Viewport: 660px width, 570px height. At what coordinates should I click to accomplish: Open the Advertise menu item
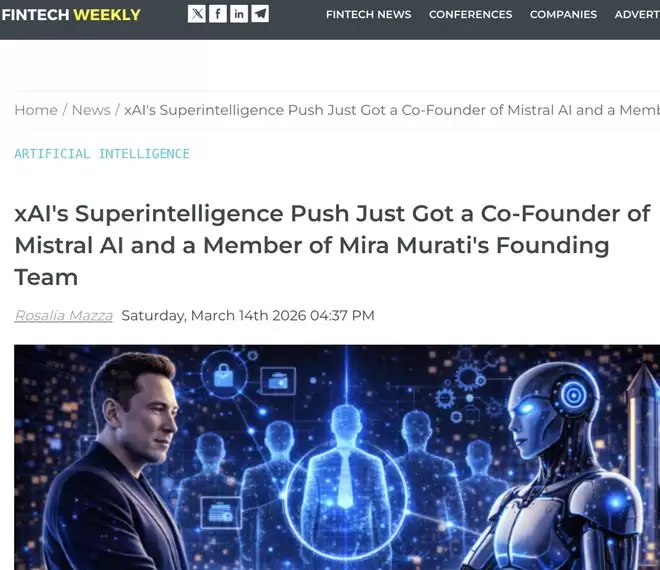(637, 14)
